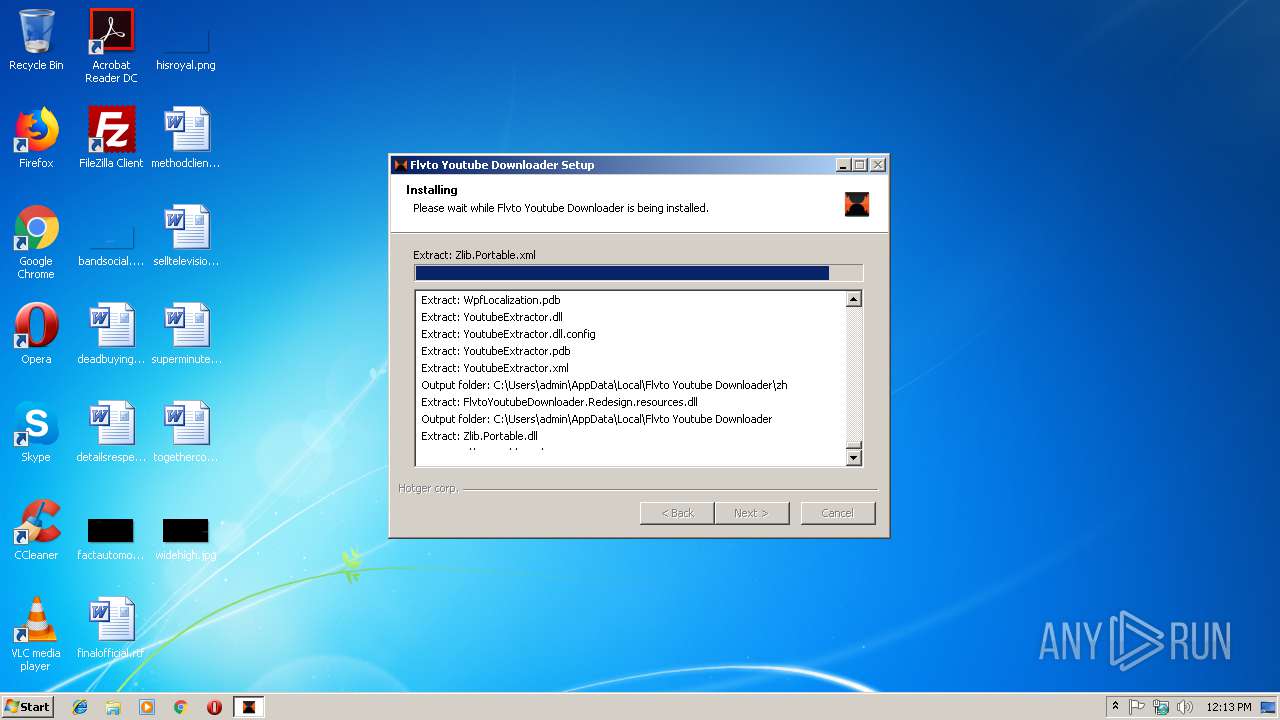Select the Output folder line ending in \zh
This screenshot has width=1280, height=720.
[x=604, y=385]
